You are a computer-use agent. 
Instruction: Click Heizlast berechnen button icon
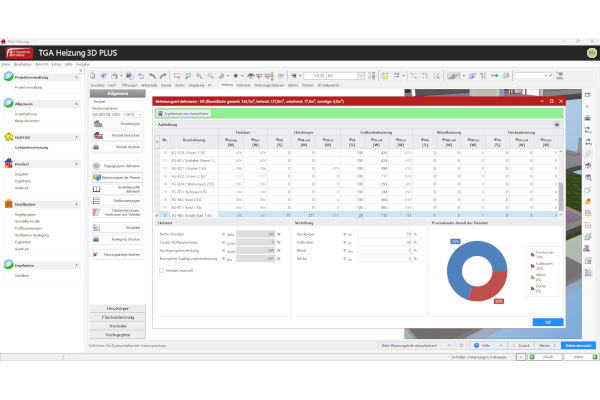pos(96,134)
